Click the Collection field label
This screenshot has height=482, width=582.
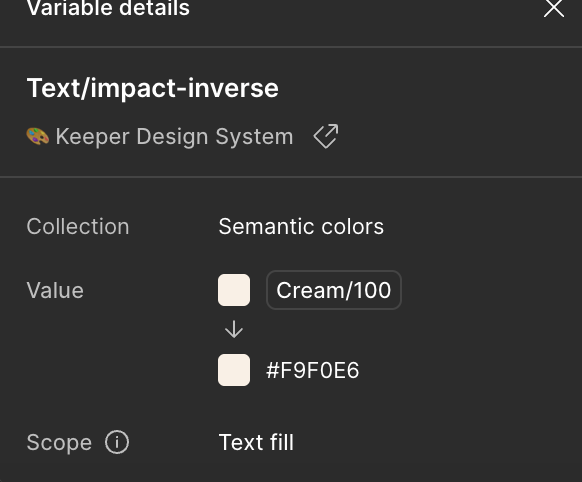[78, 226]
